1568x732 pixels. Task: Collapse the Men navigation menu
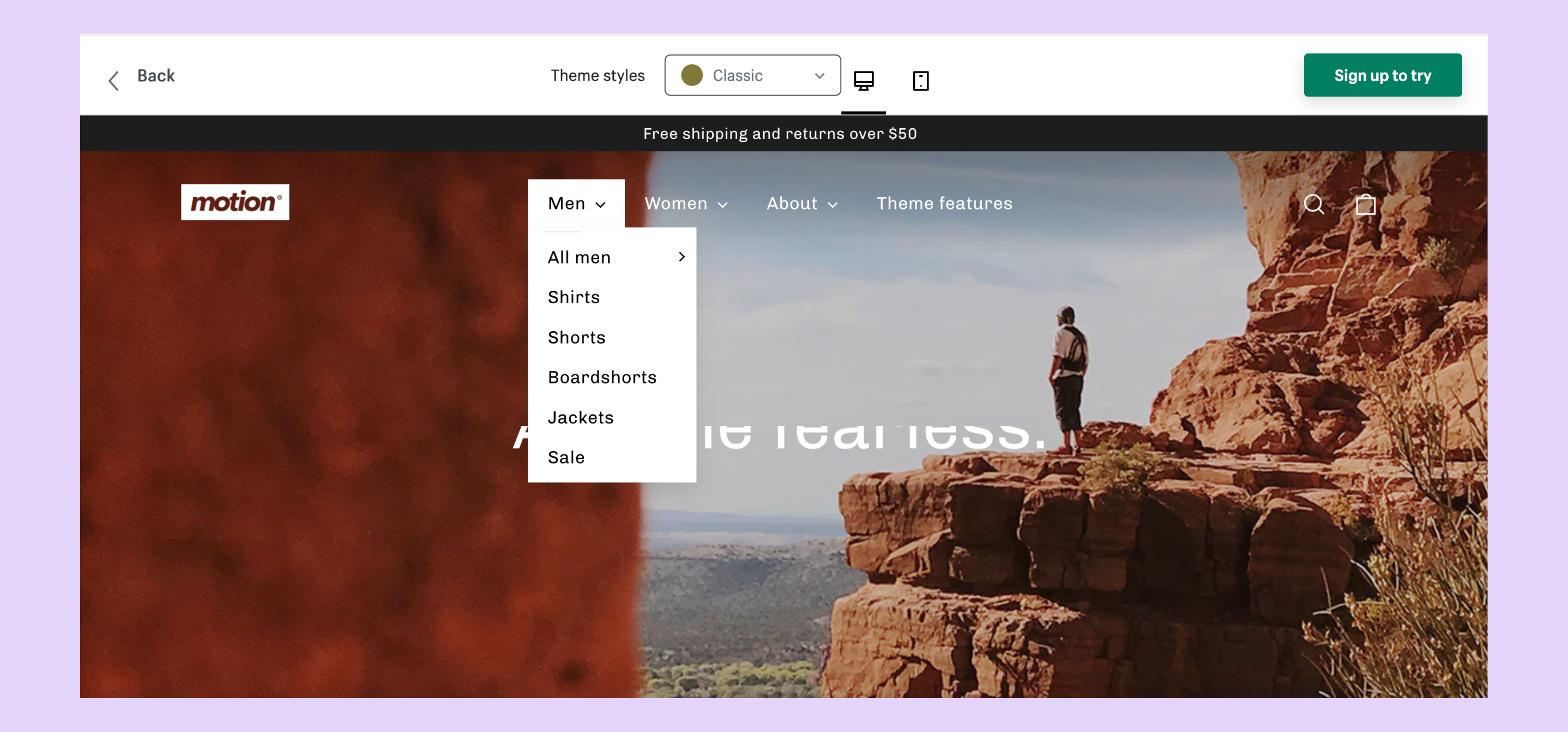[x=576, y=203]
